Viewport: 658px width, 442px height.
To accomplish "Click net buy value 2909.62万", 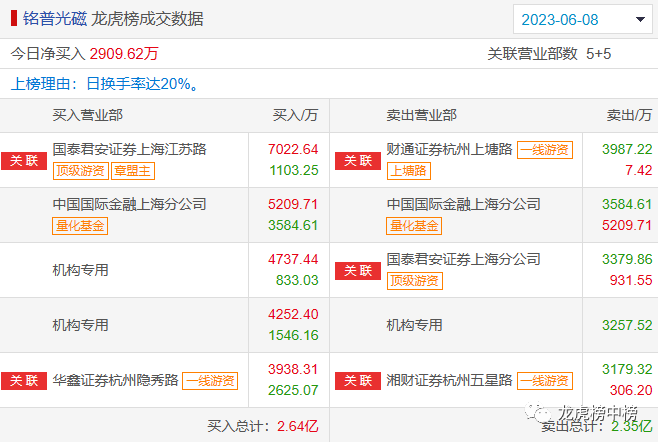I will coord(124,54).
